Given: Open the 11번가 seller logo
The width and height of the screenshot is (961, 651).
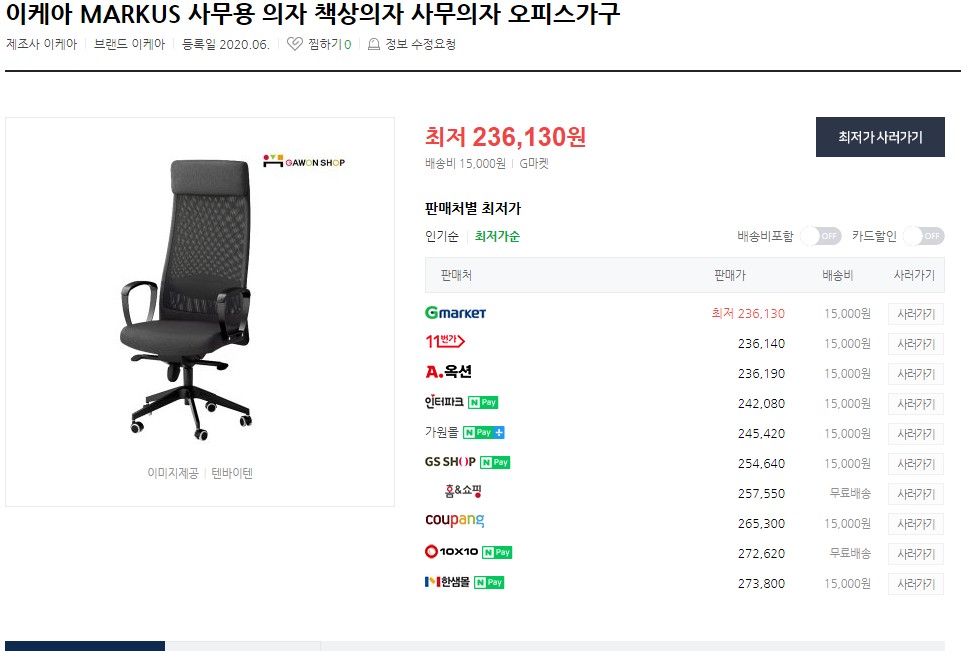Looking at the screenshot, I should click(x=445, y=341).
